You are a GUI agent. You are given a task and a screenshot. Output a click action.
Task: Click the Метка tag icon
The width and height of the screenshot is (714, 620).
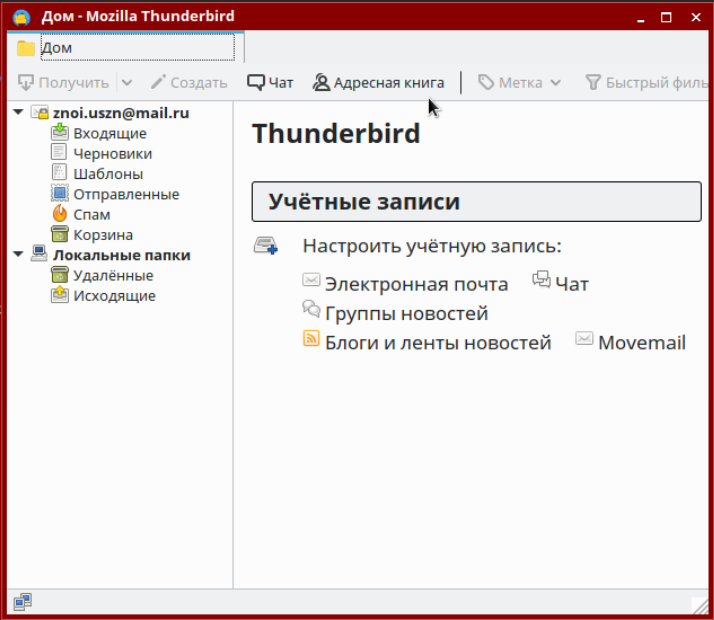pyautogui.click(x=486, y=82)
